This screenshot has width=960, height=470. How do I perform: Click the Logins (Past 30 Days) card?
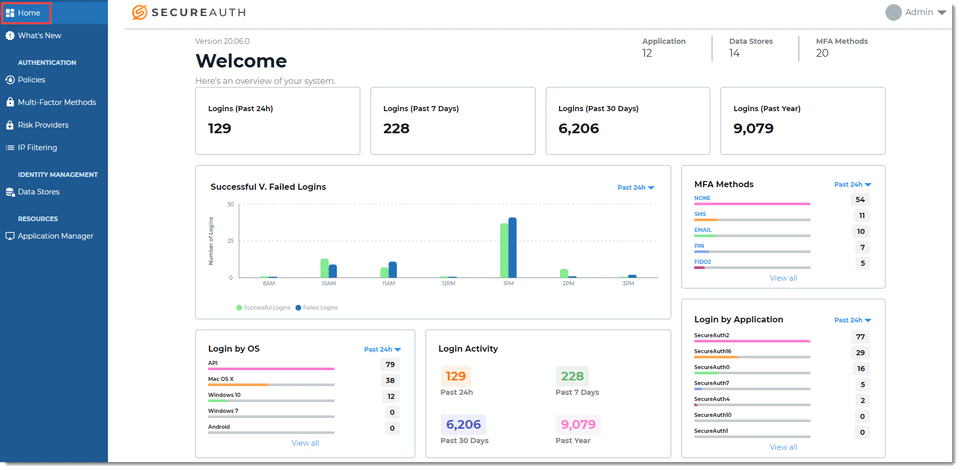click(628, 121)
